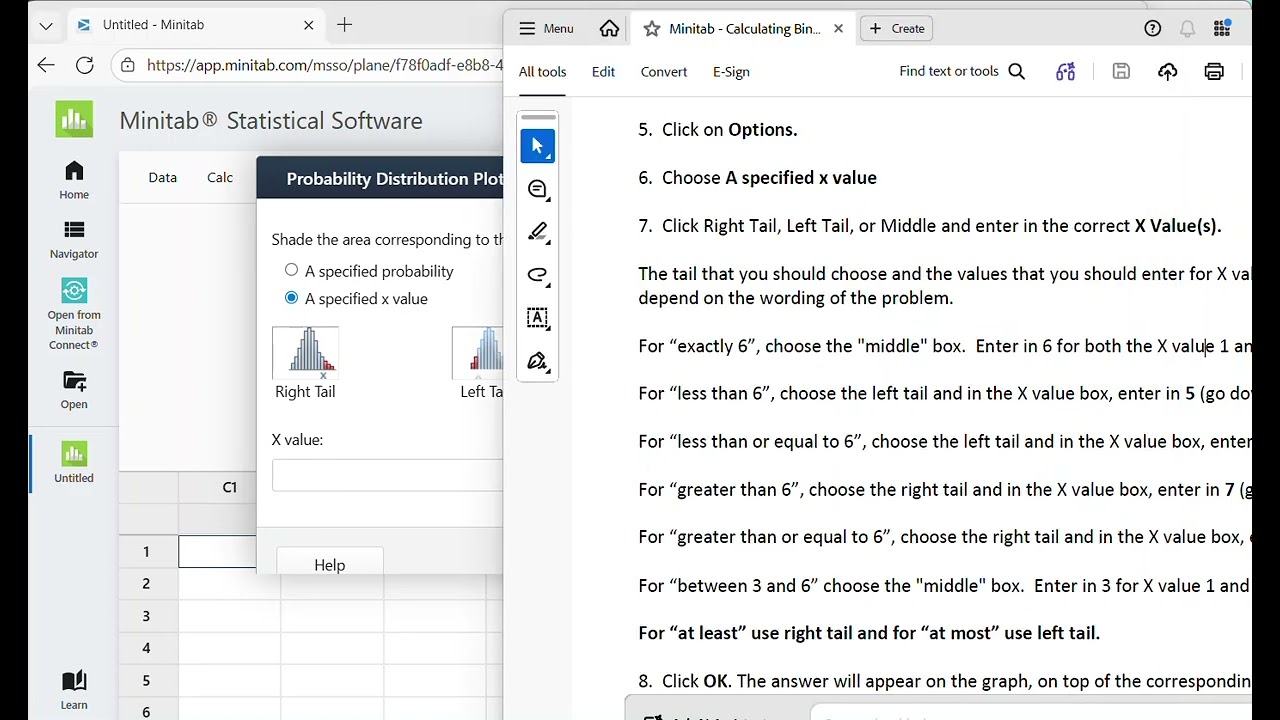
Task: Switch to All tools tab
Action: (x=542, y=72)
